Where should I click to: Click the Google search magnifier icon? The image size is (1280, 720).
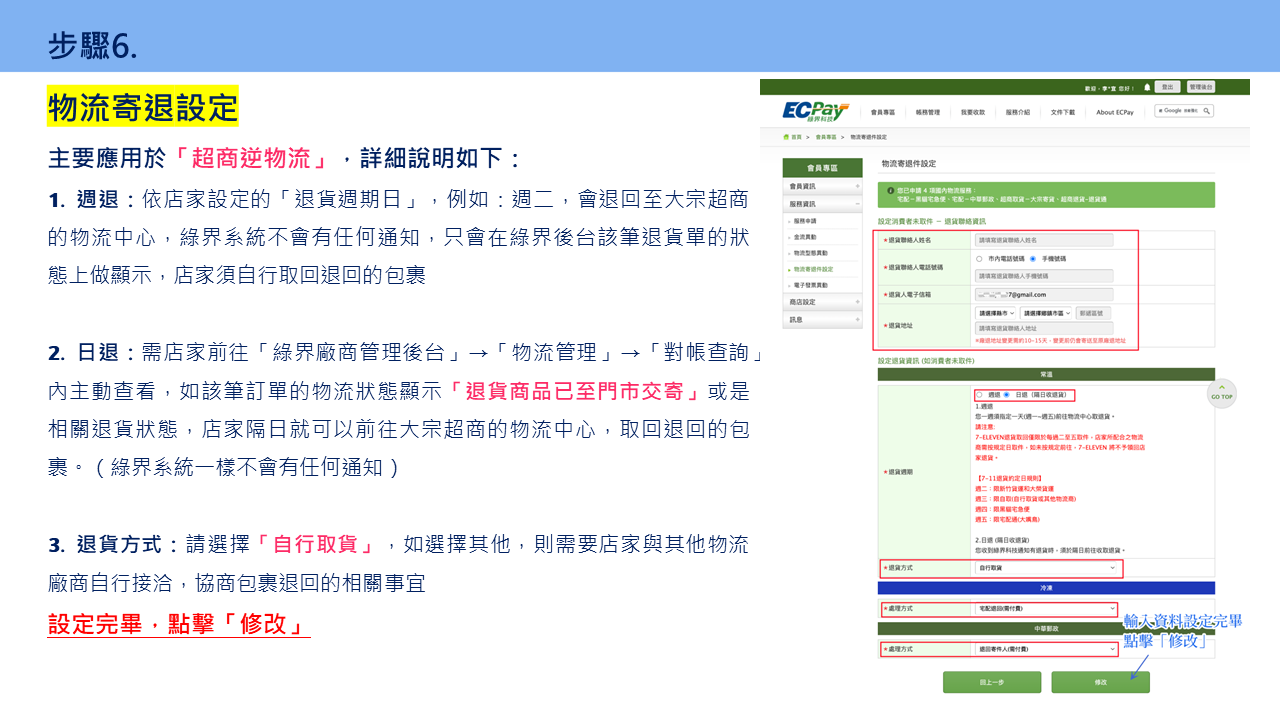point(1207,110)
